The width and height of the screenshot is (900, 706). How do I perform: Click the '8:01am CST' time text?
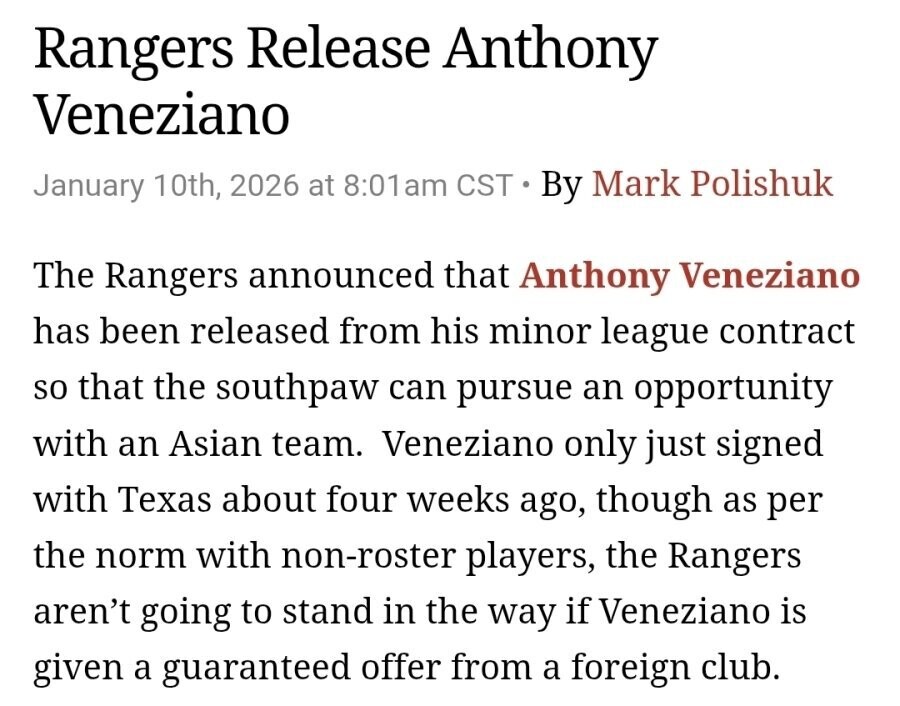[x=428, y=185]
